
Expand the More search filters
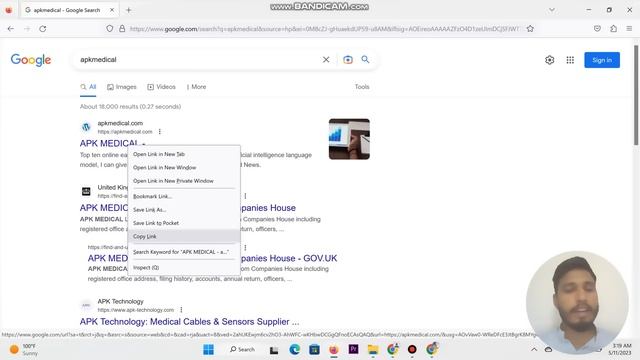pos(196,87)
